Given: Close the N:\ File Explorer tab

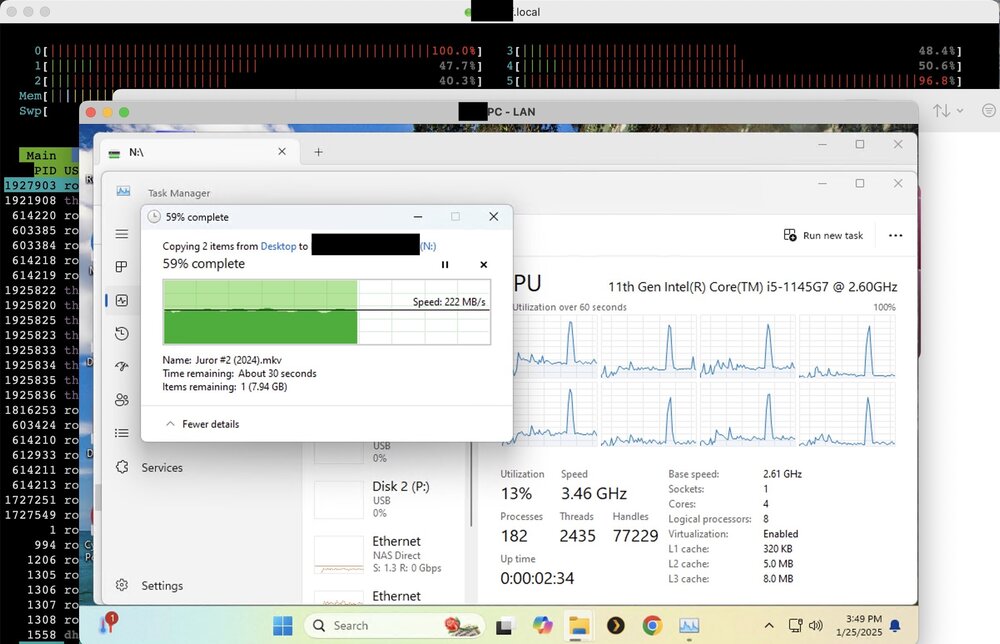Looking at the screenshot, I should tap(282, 152).
